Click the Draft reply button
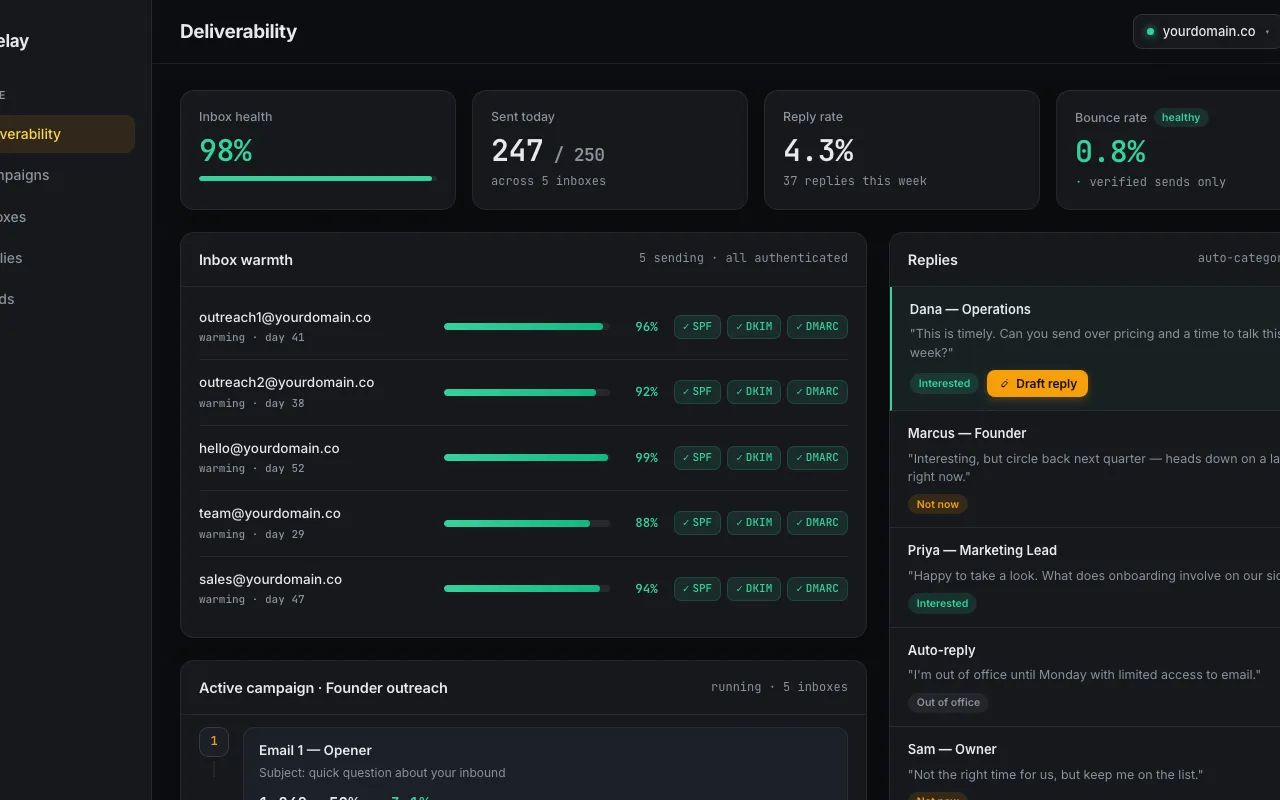This screenshot has height=800, width=1280. point(1037,384)
